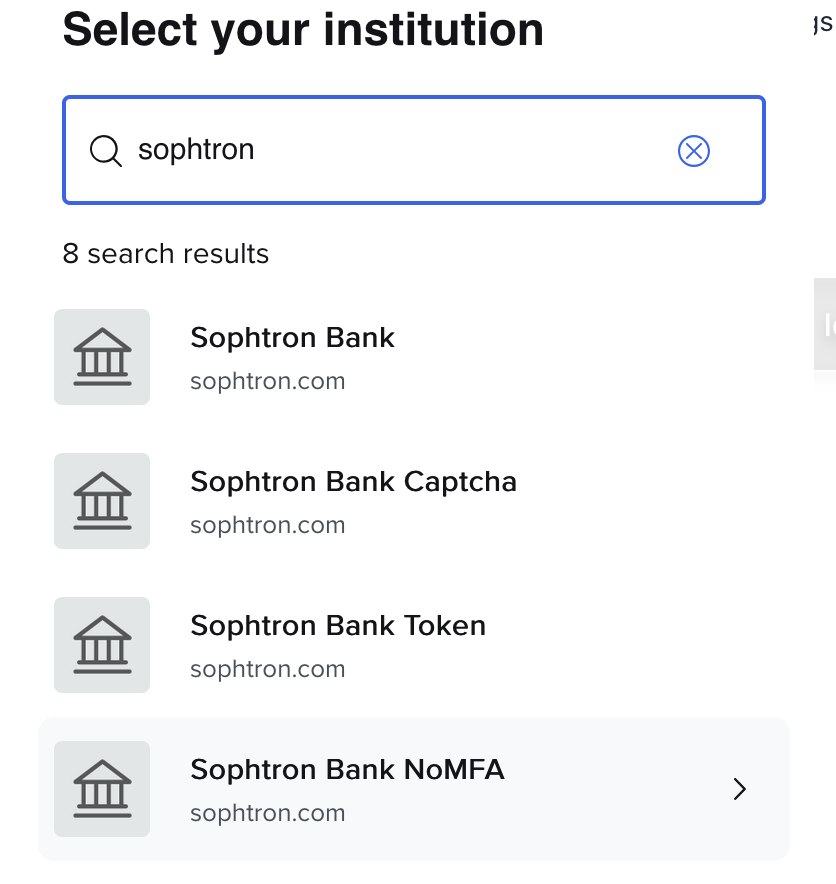Click the right-facing chevron on NoMFA row
The height and width of the screenshot is (884, 836).
739,788
